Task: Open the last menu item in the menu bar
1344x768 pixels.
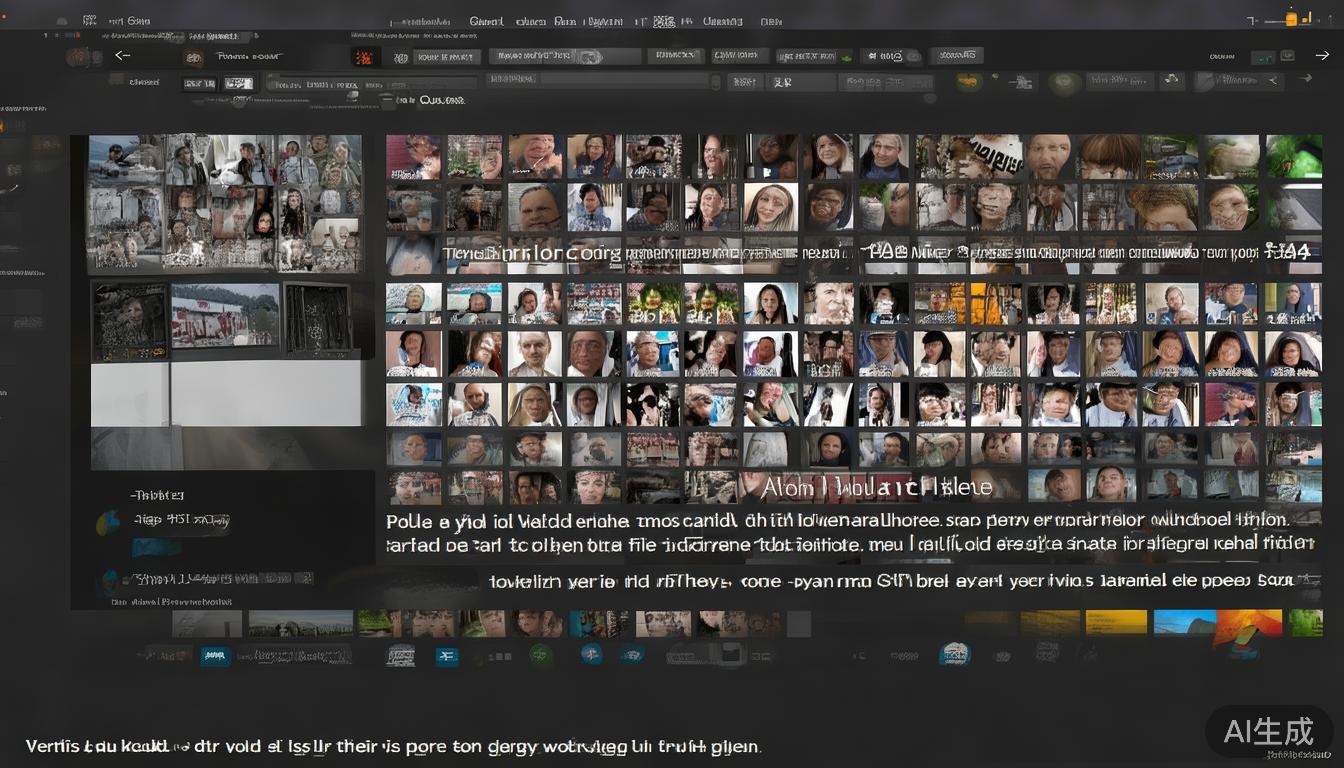Action: tap(770, 20)
